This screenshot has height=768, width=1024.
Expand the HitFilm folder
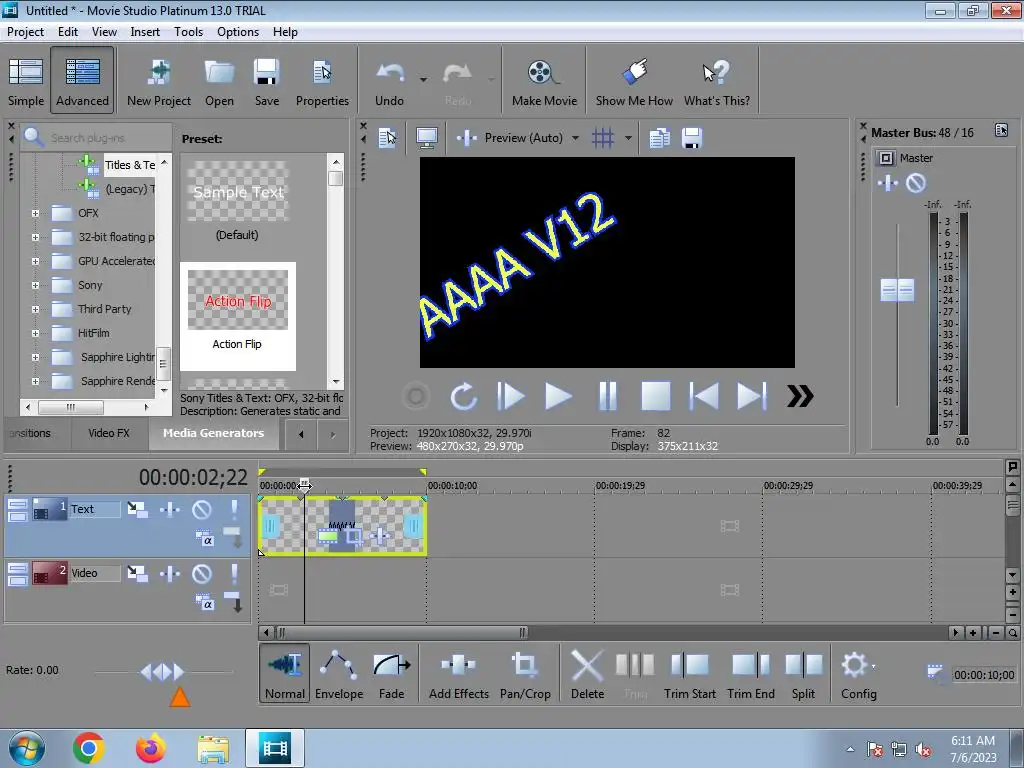(35, 334)
